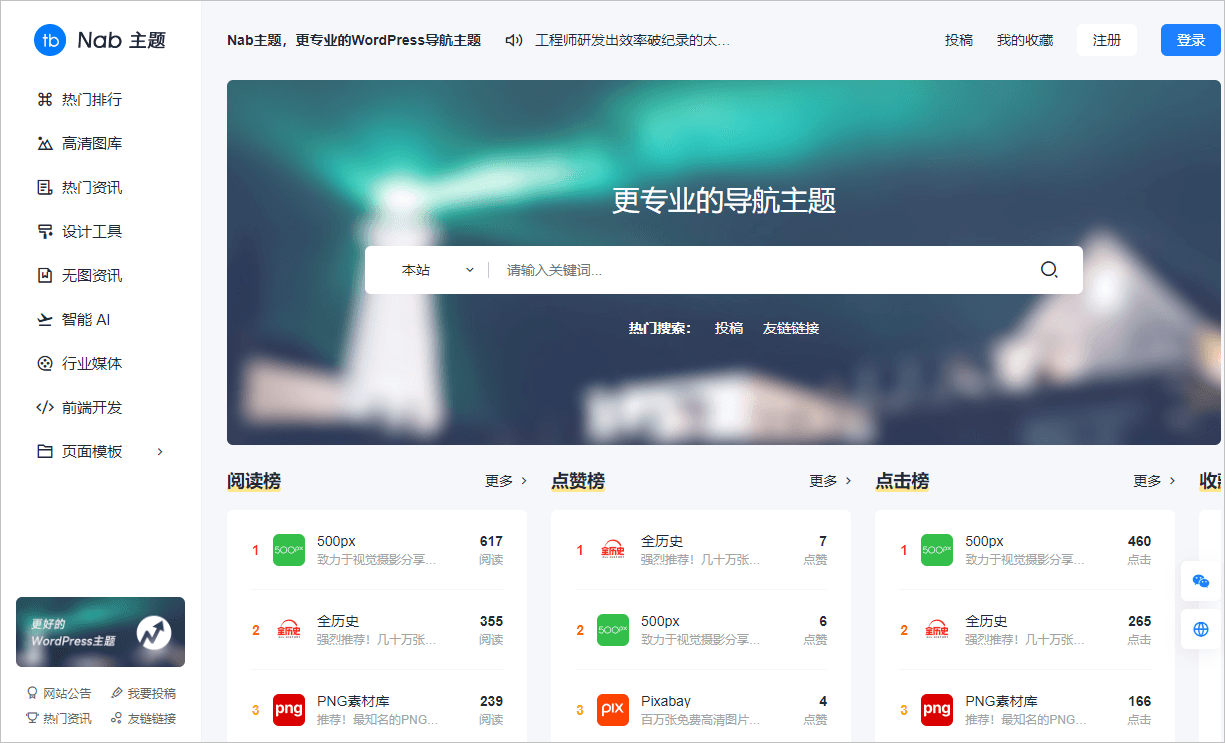Viewport: 1225px width, 743px height.
Task: Click the Pixabay icon in 点赞榜
Action: 613,710
